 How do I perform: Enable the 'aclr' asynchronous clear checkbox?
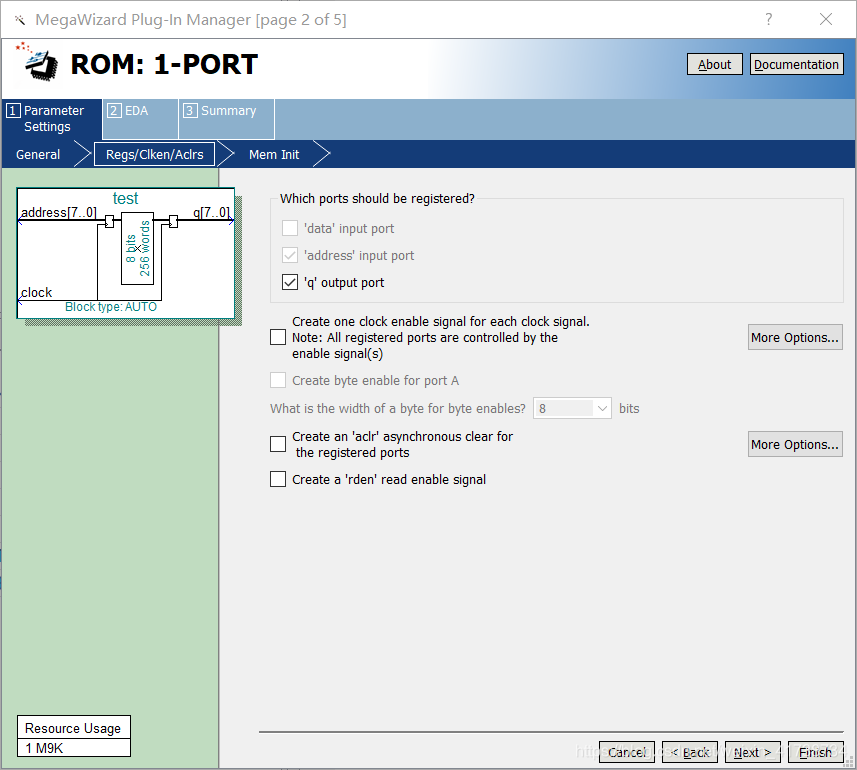tap(278, 444)
